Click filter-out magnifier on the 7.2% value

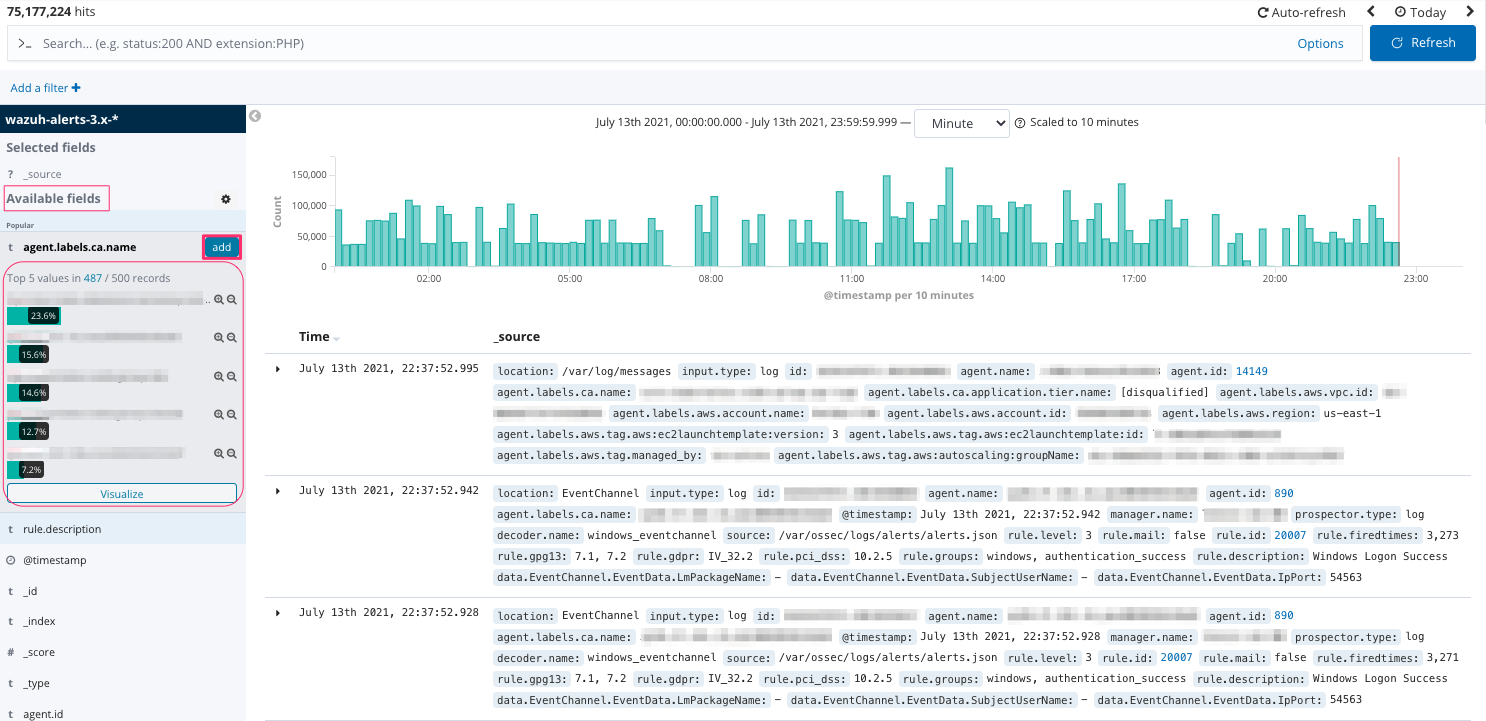pos(231,453)
